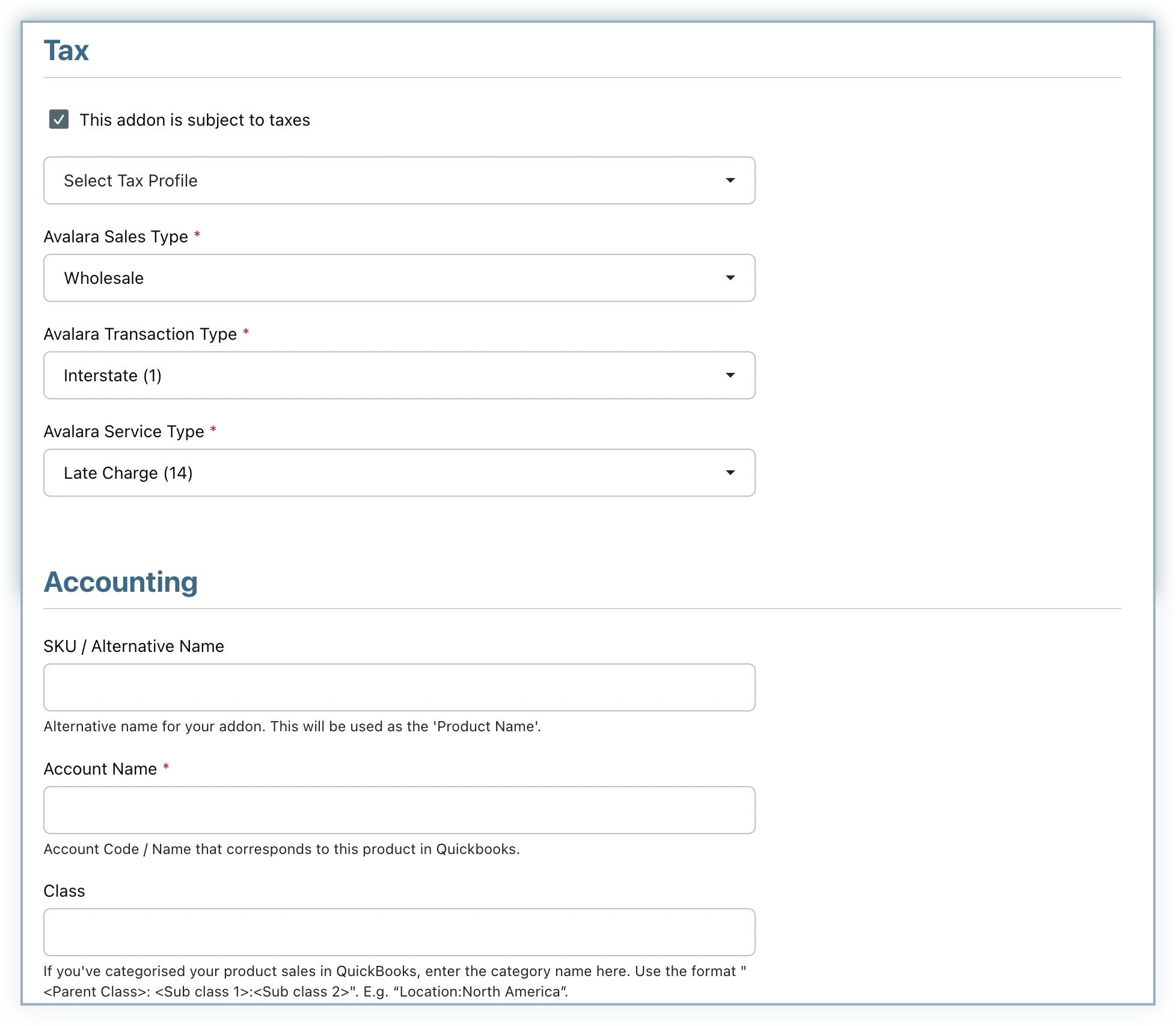
Task: Click inside the Account Name text field
Action: 399,810
